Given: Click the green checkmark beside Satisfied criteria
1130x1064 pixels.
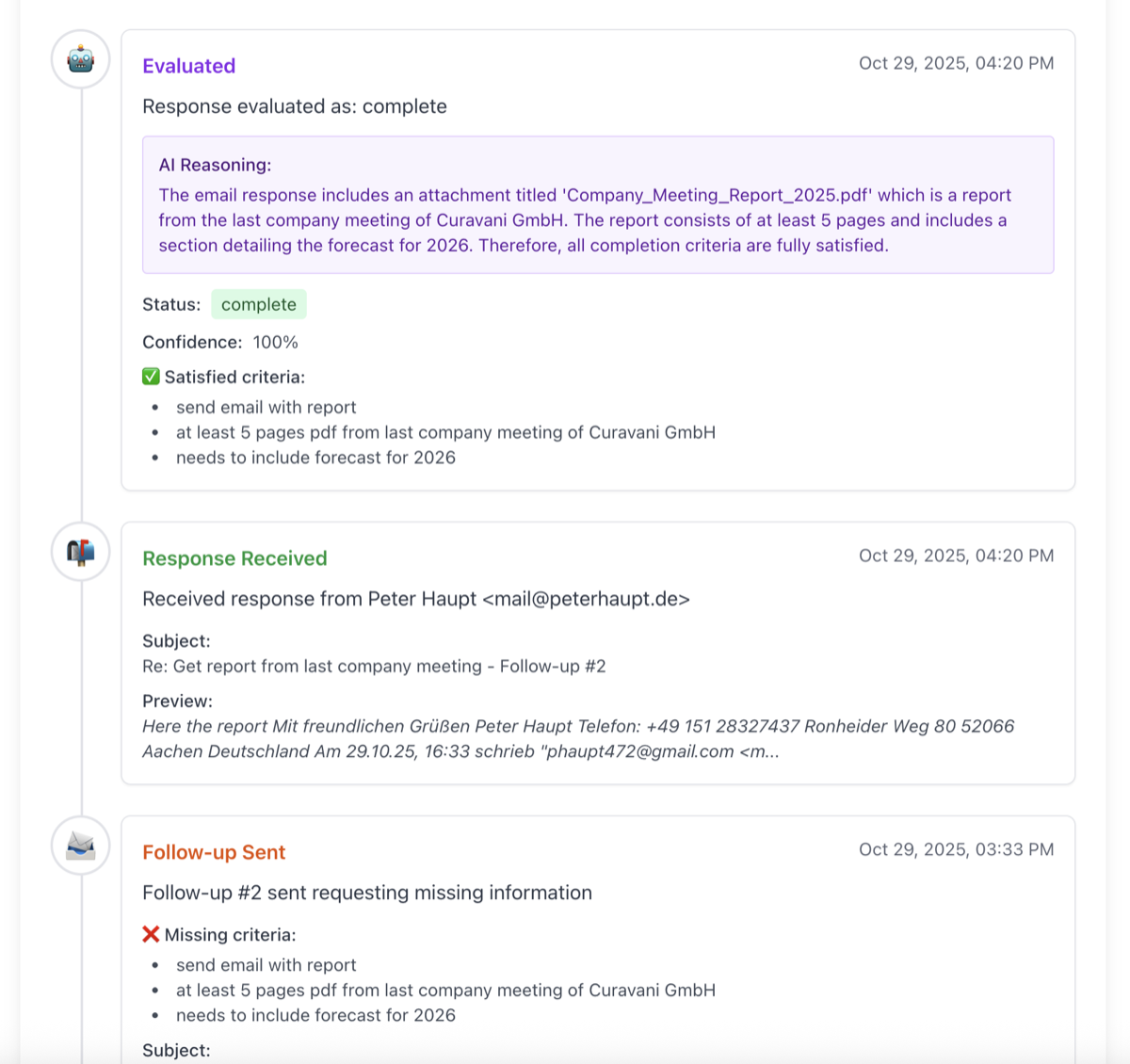Looking at the screenshot, I should (151, 376).
